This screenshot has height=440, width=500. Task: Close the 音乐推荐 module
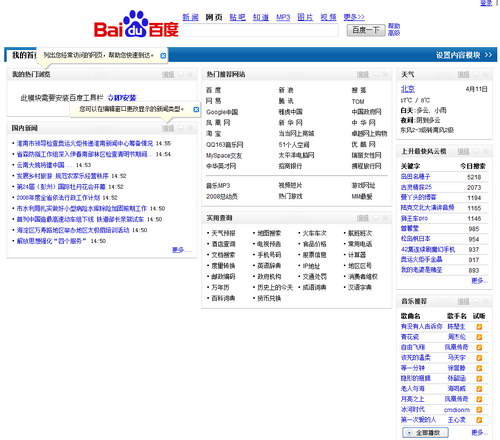point(485,301)
